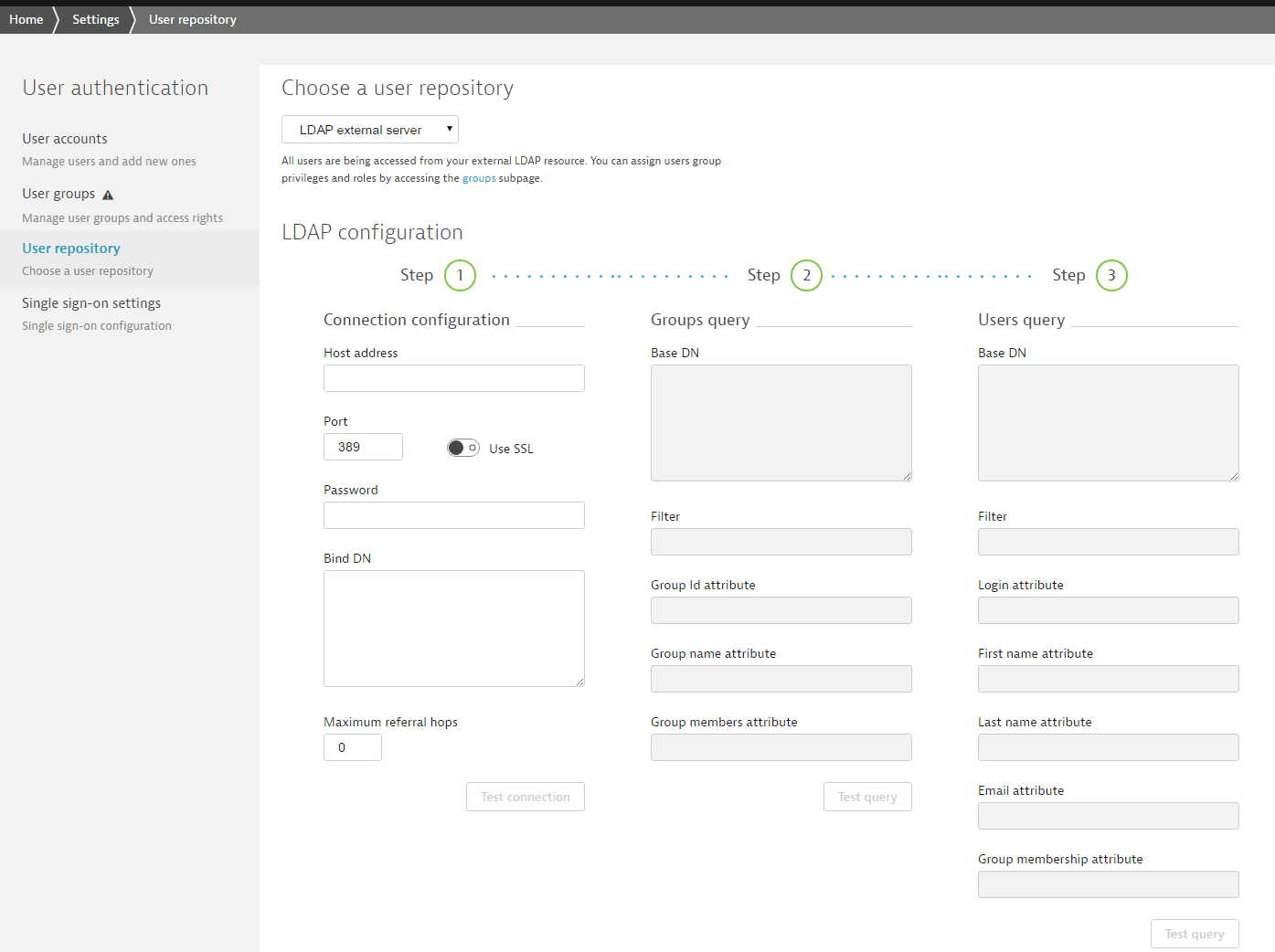Focus the Password field
1275x952 pixels.
pos(454,515)
